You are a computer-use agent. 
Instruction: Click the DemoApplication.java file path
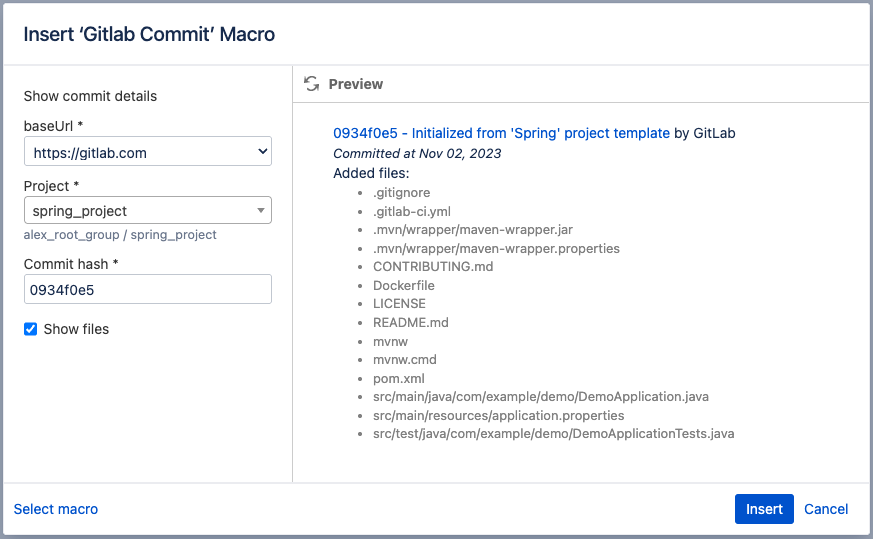[541, 397]
